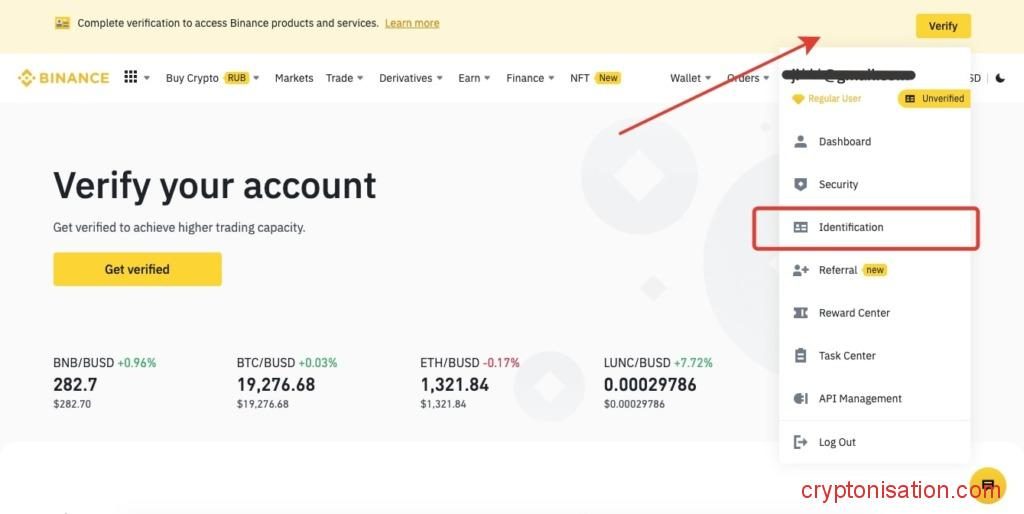
Task: Expand the Derivatives dropdown menu
Action: click(412, 78)
